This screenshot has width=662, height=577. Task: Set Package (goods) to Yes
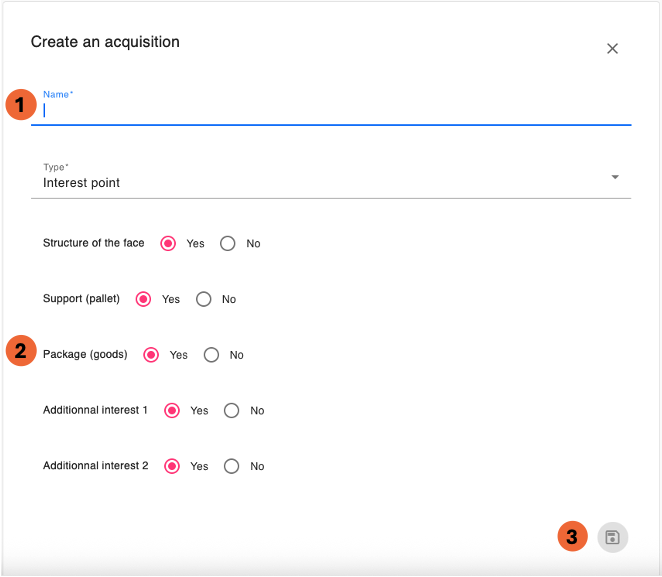click(151, 355)
